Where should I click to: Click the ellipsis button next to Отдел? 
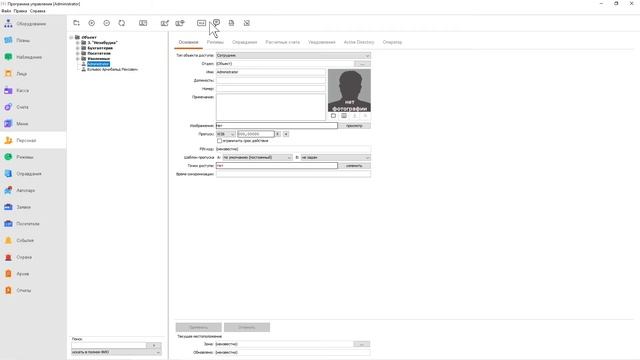pyautogui.click(x=362, y=64)
